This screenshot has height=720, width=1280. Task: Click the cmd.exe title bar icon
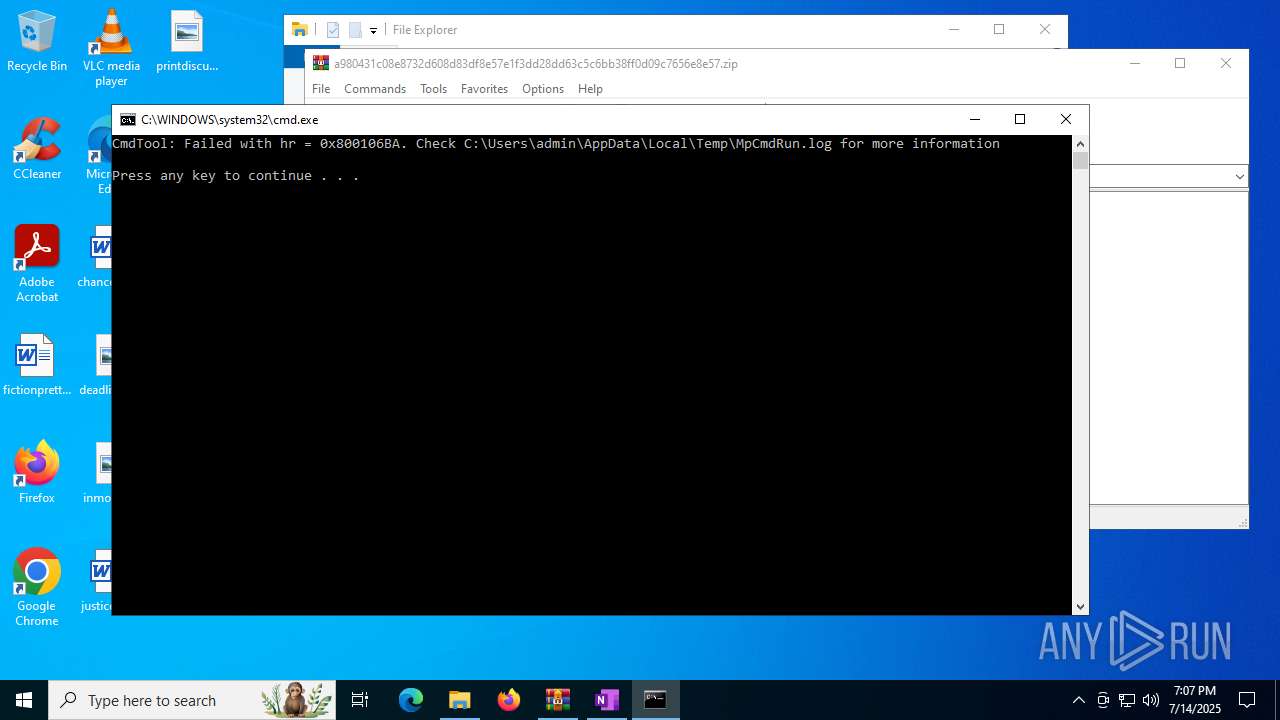pyautogui.click(x=128, y=120)
